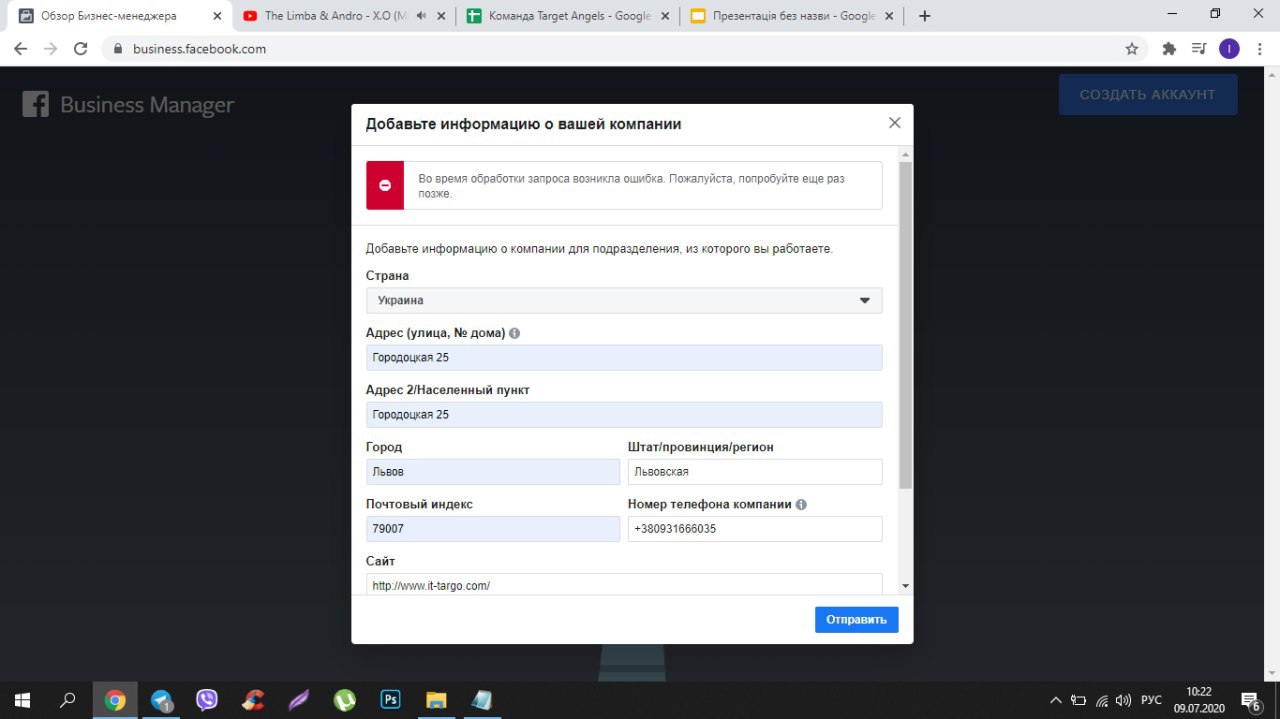Screen dimensions: 1280x719
Task: Click info icon beside Номер телефона компании
Action: (801, 505)
